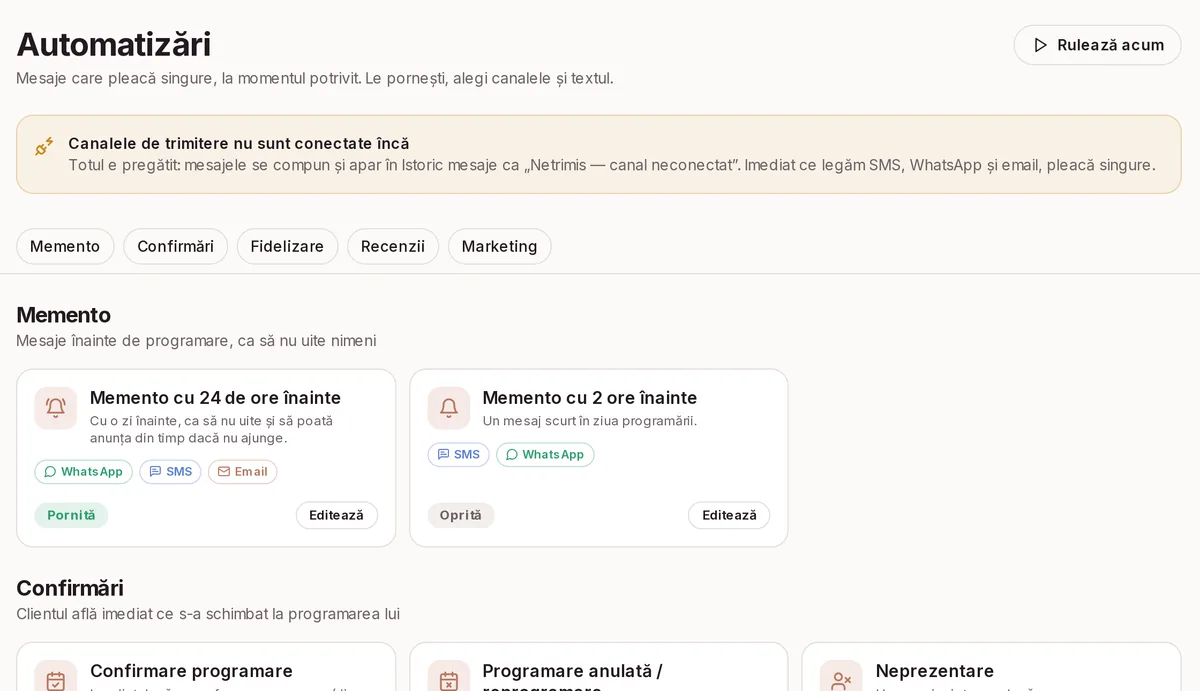Image resolution: width=1200 pixels, height=691 pixels.
Task: Select the SMS chip on the 24 de ore card
Action: [170, 472]
